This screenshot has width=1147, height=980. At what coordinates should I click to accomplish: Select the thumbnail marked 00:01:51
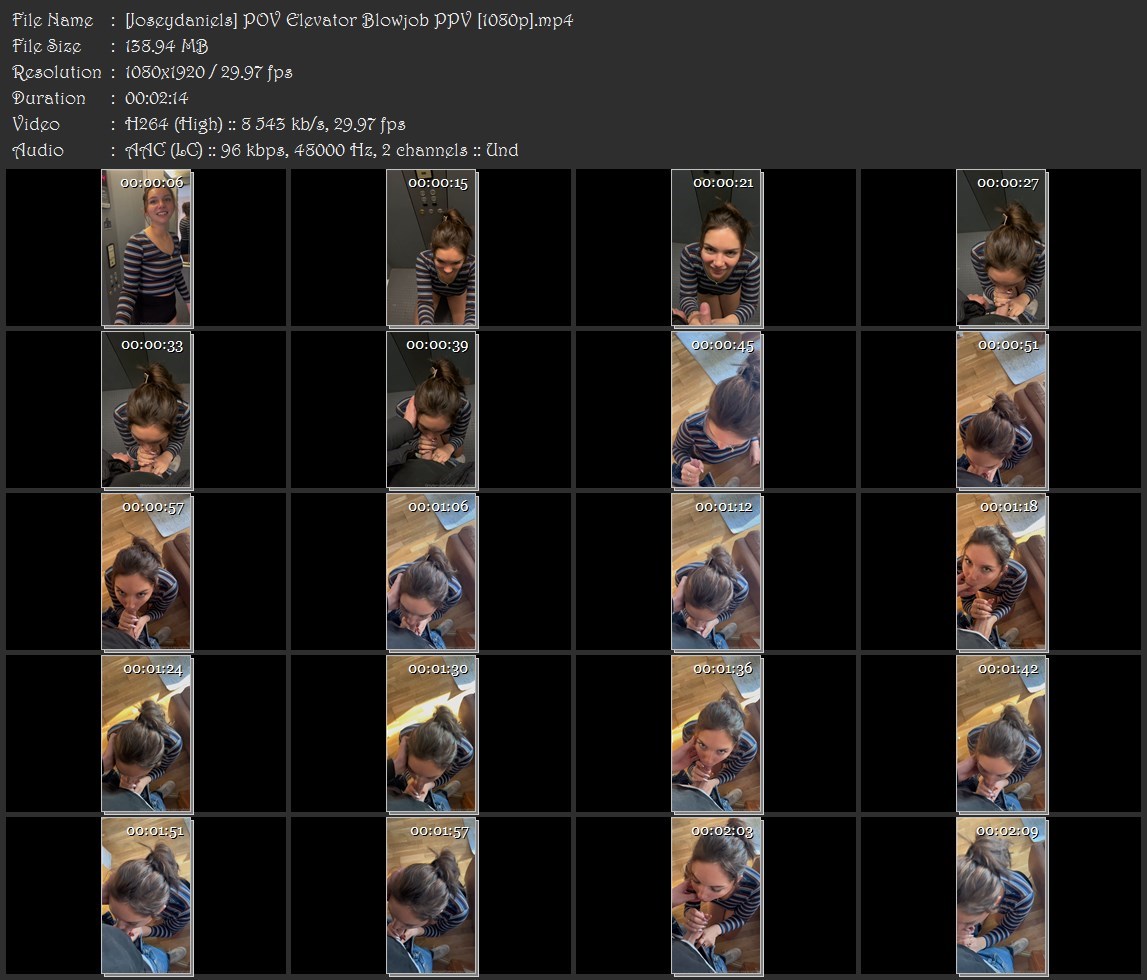146,897
